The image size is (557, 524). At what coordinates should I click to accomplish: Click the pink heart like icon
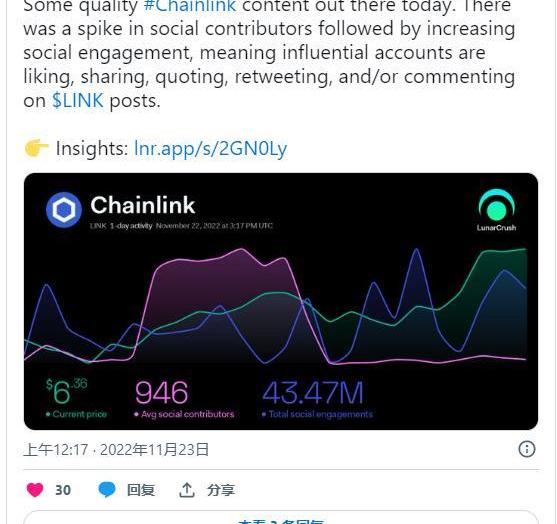click(x=35, y=490)
